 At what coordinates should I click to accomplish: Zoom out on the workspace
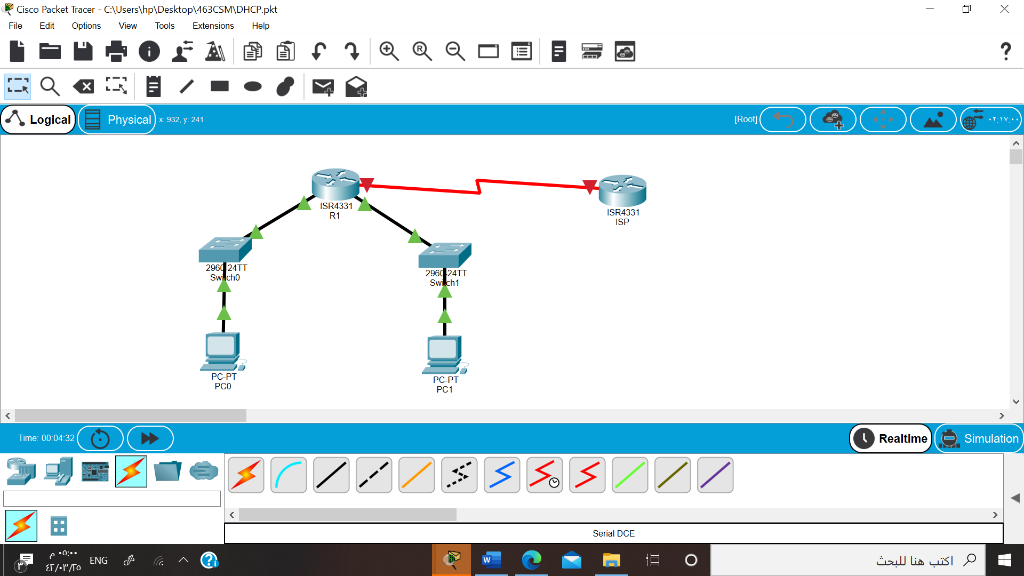(x=455, y=51)
